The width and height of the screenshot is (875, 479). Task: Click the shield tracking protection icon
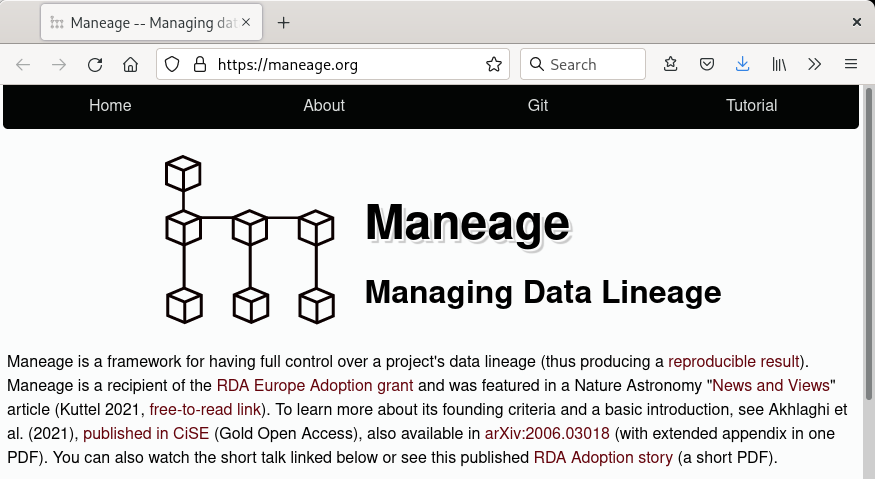click(x=172, y=65)
